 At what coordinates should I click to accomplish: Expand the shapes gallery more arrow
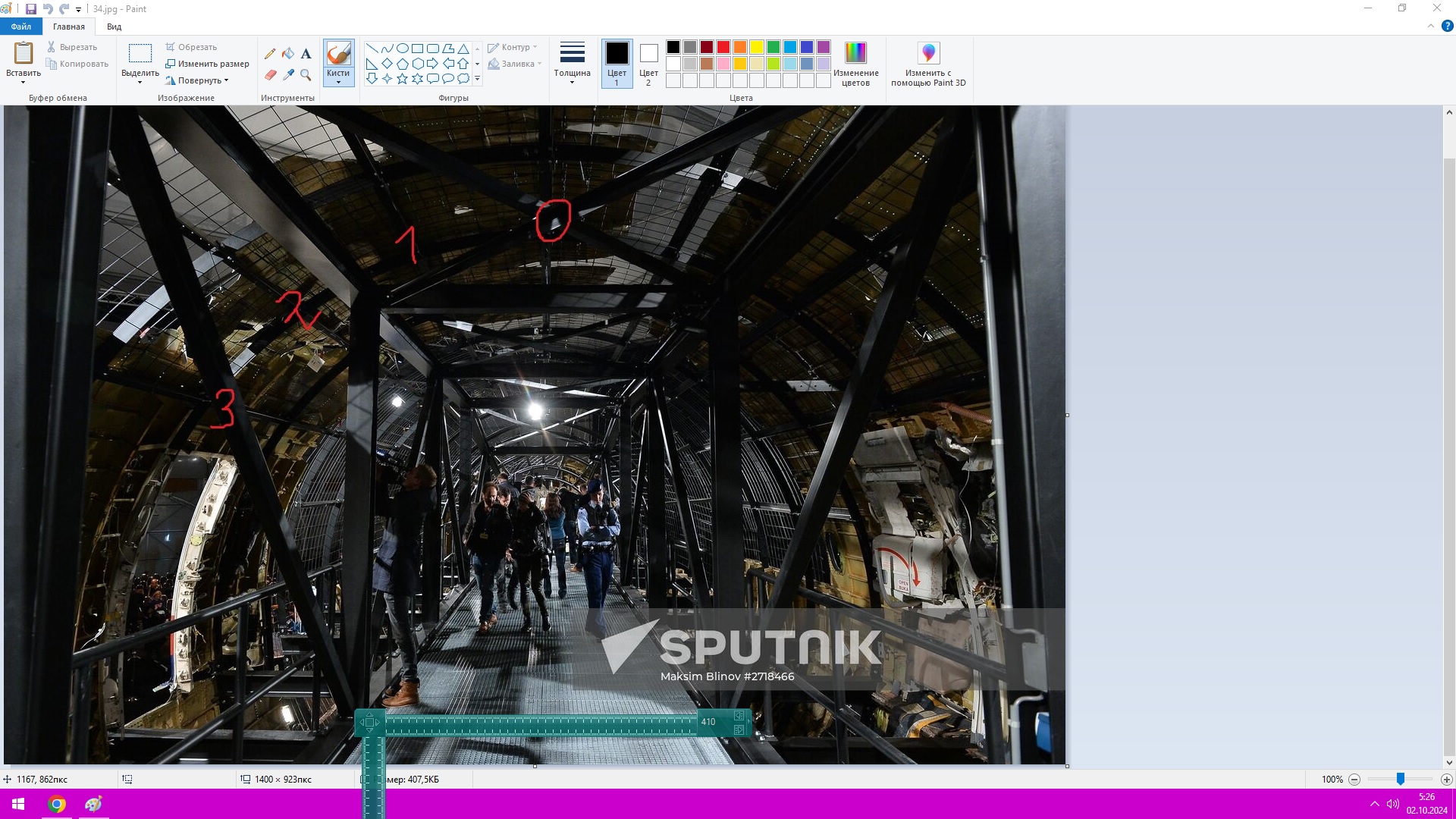[x=477, y=79]
